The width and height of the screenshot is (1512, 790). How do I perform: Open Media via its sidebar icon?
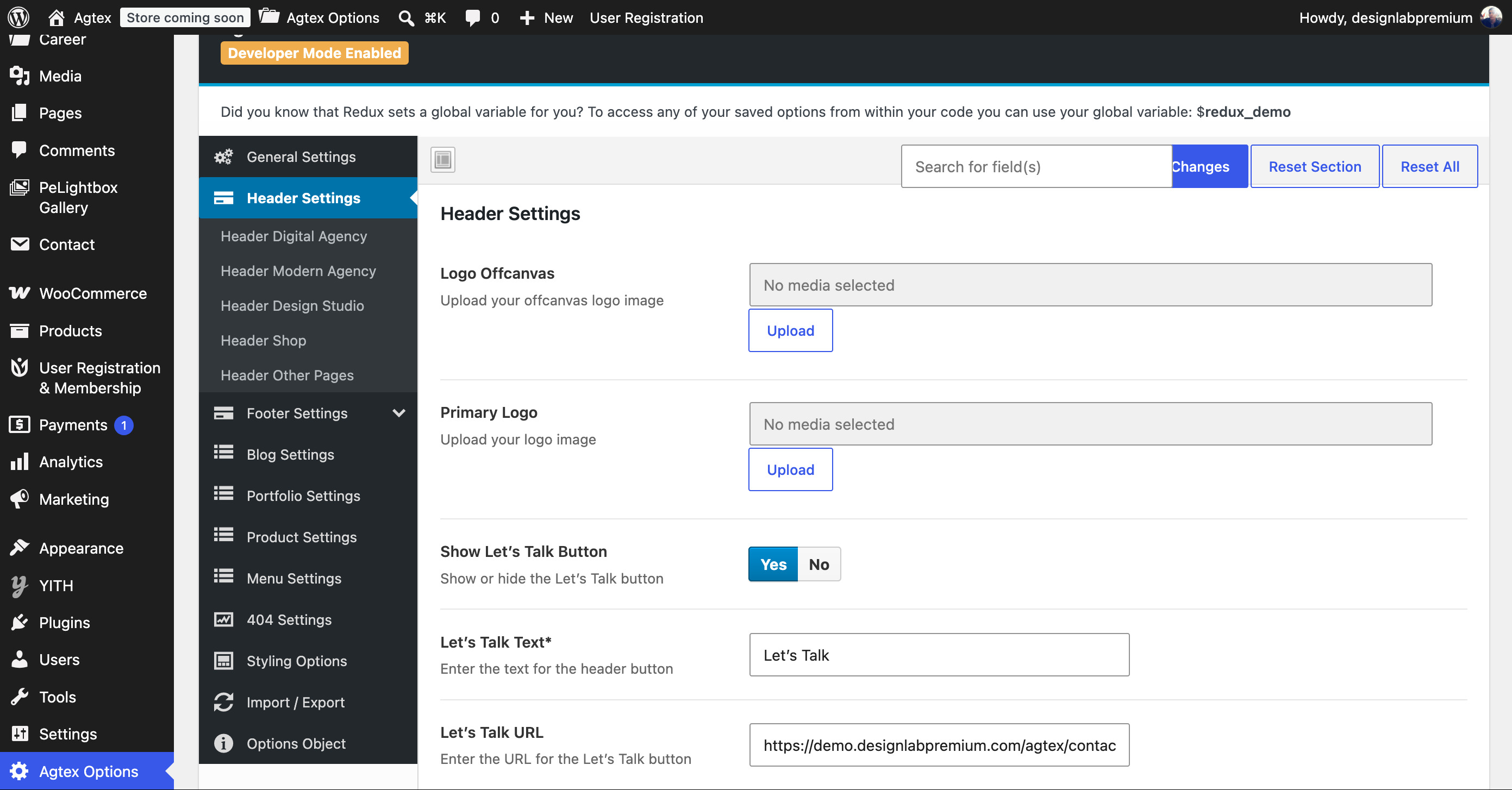pyautogui.click(x=20, y=76)
